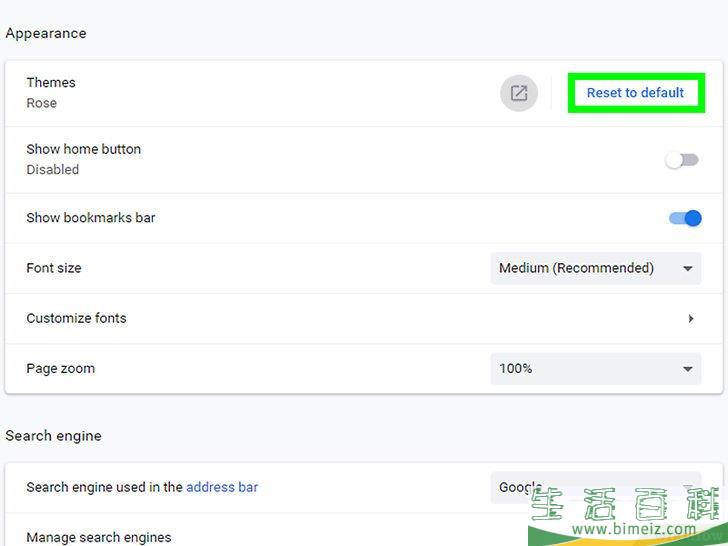Click the Reset to default button
The height and width of the screenshot is (546, 728).
point(635,93)
